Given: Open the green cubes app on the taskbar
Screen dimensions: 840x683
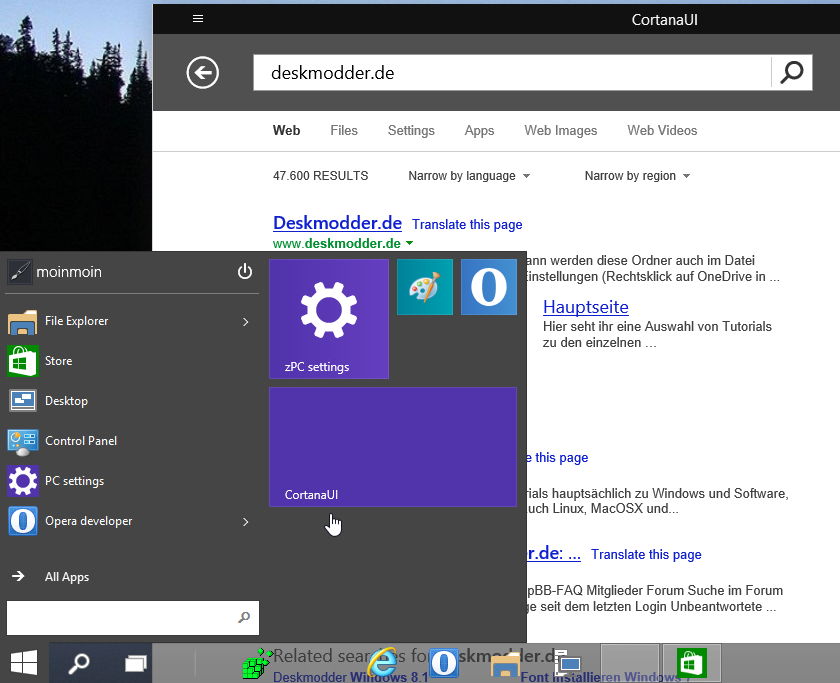Looking at the screenshot, I should (257, 664).
